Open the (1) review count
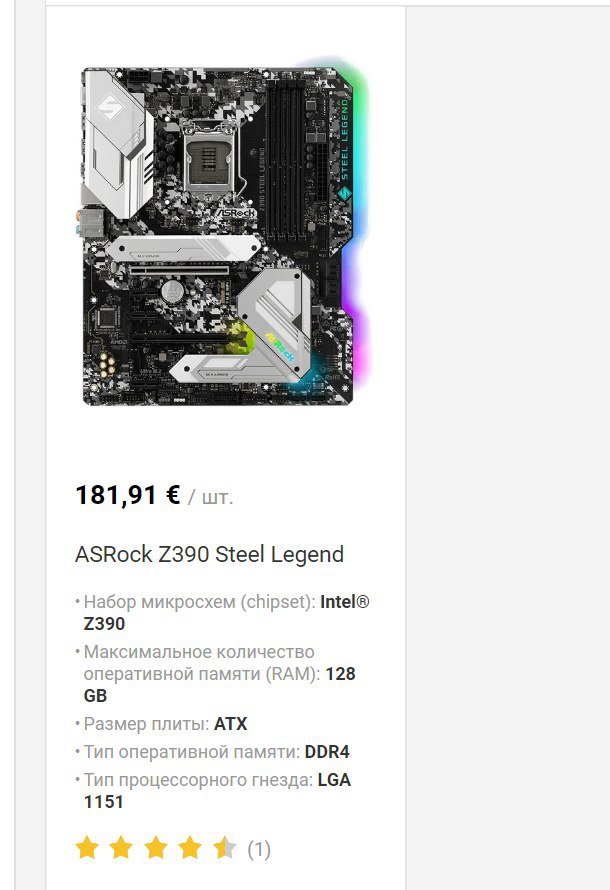The height and width of the screenshot is (890, 610). click(259, 849)
